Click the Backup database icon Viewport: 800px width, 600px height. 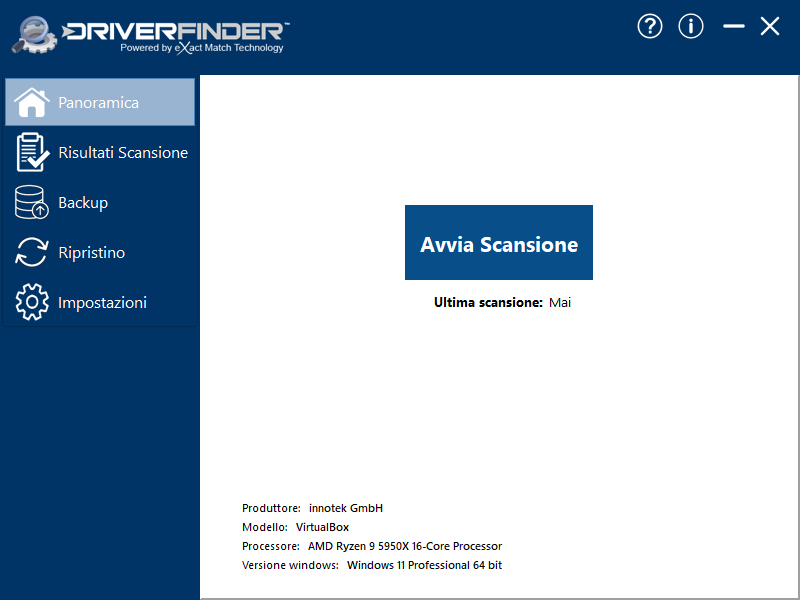(x=32, y=202)
